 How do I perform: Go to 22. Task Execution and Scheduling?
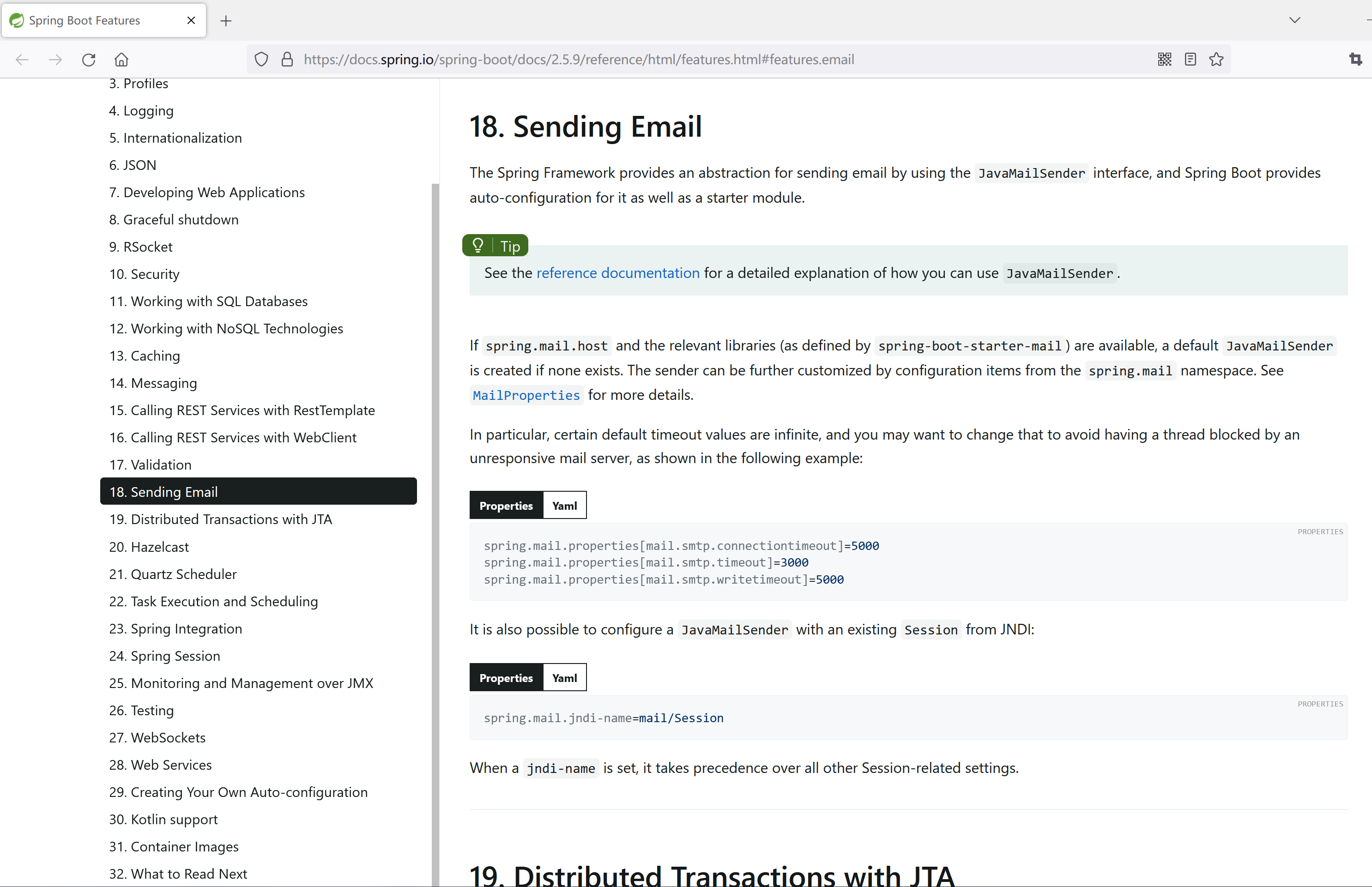(x=213, y=601)
